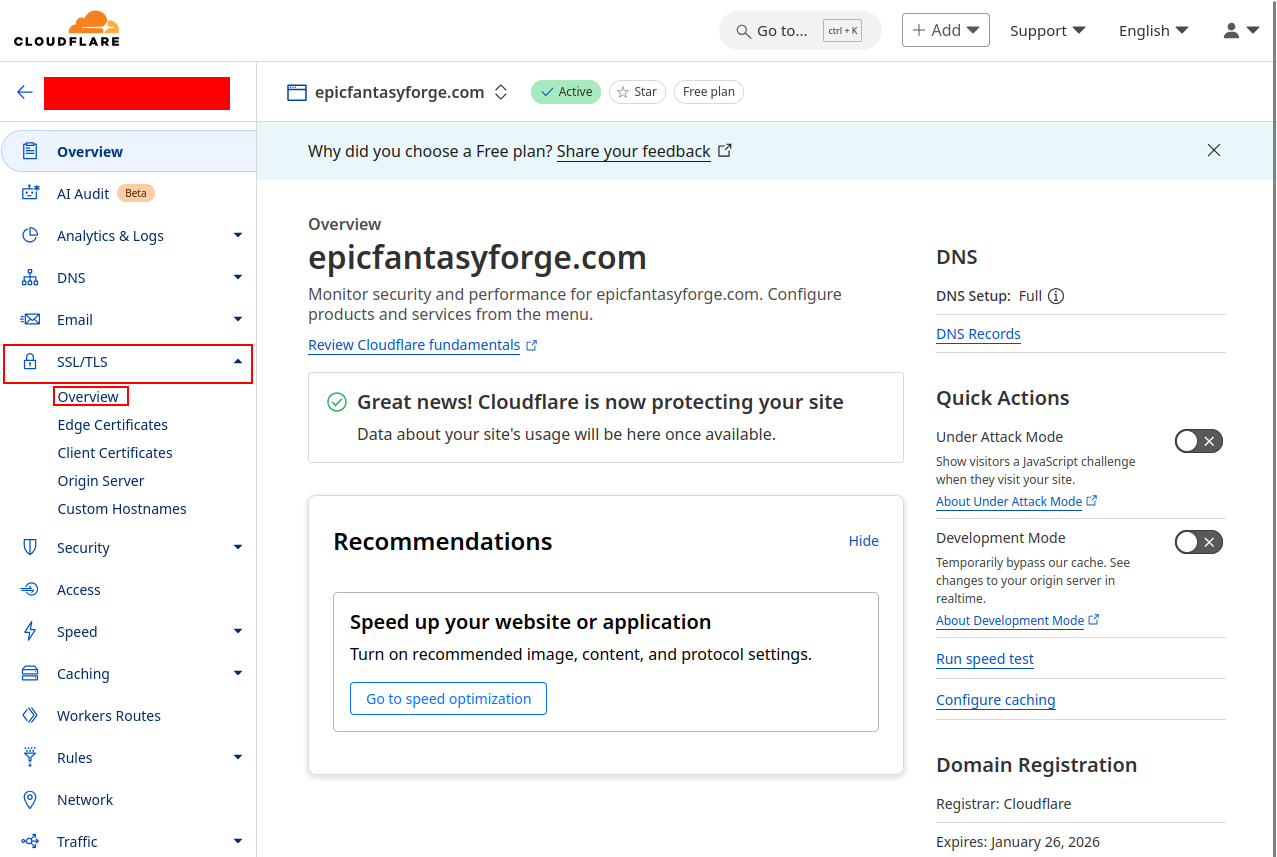Expand the Security sidebar section arrow
The width and height of the screenshot is (1277, 857).
pos(238,547)
